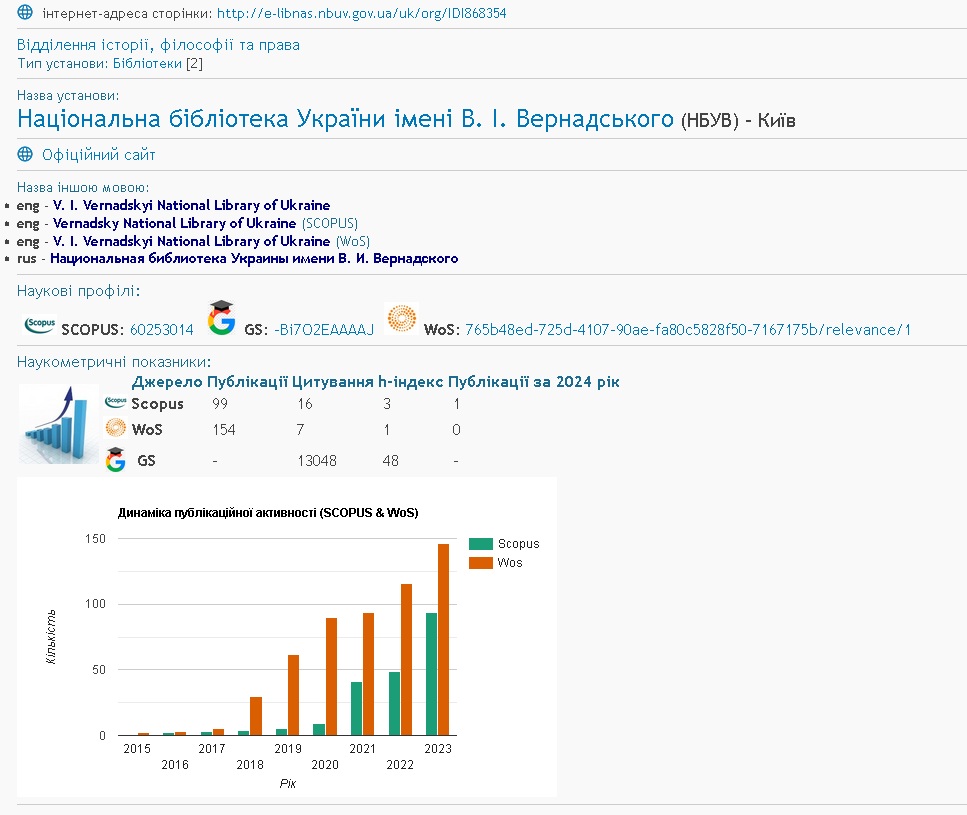Click the Google Scholar icon in profiles row
The width and height of the screenshot is (967, 815).
coord(222,319)
